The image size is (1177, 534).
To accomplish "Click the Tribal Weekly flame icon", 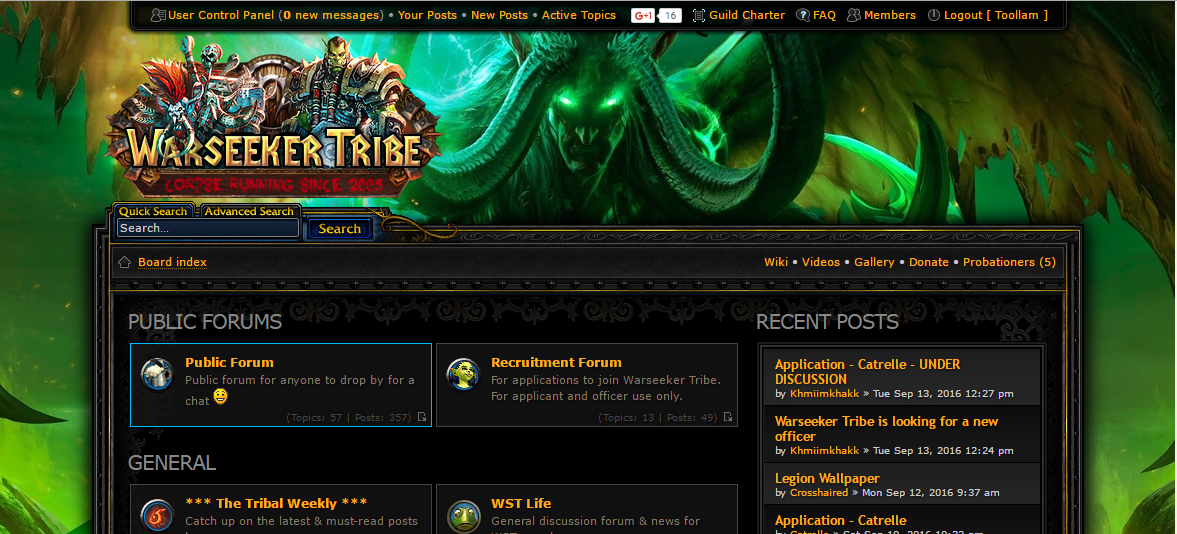I will pos(158,516).
